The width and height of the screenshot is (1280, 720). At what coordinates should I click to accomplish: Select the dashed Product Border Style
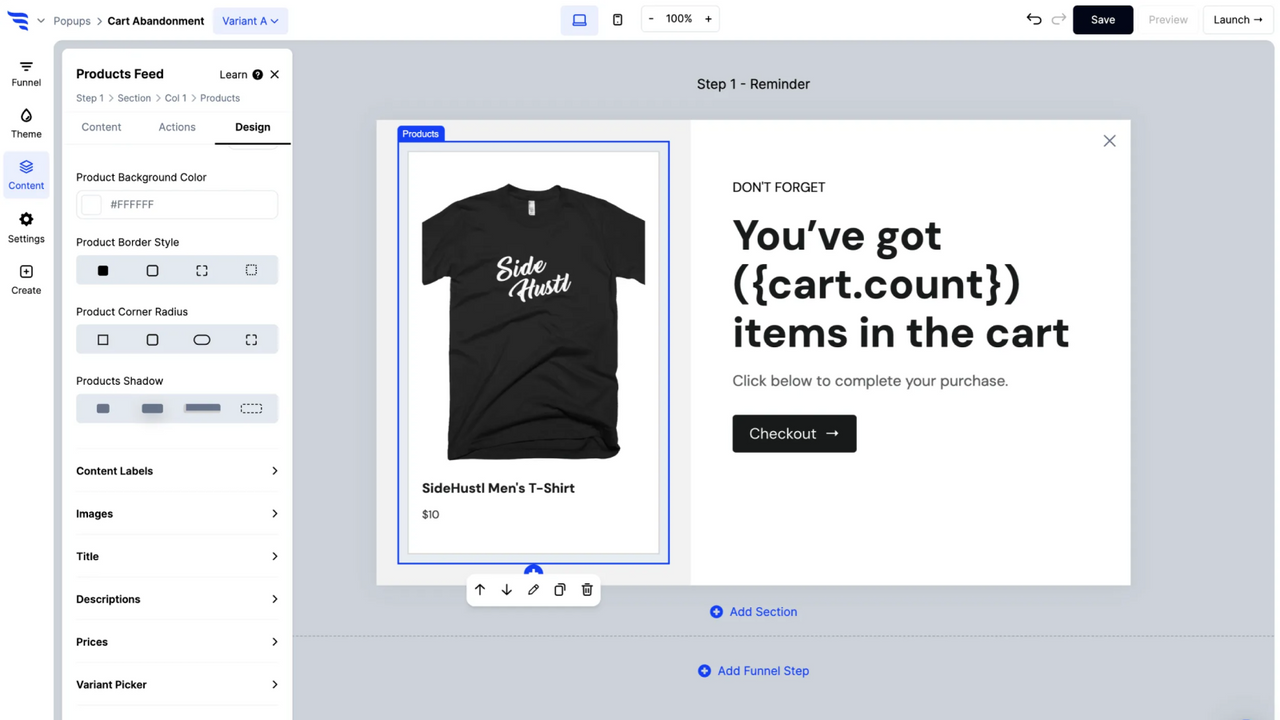[251, 269]
